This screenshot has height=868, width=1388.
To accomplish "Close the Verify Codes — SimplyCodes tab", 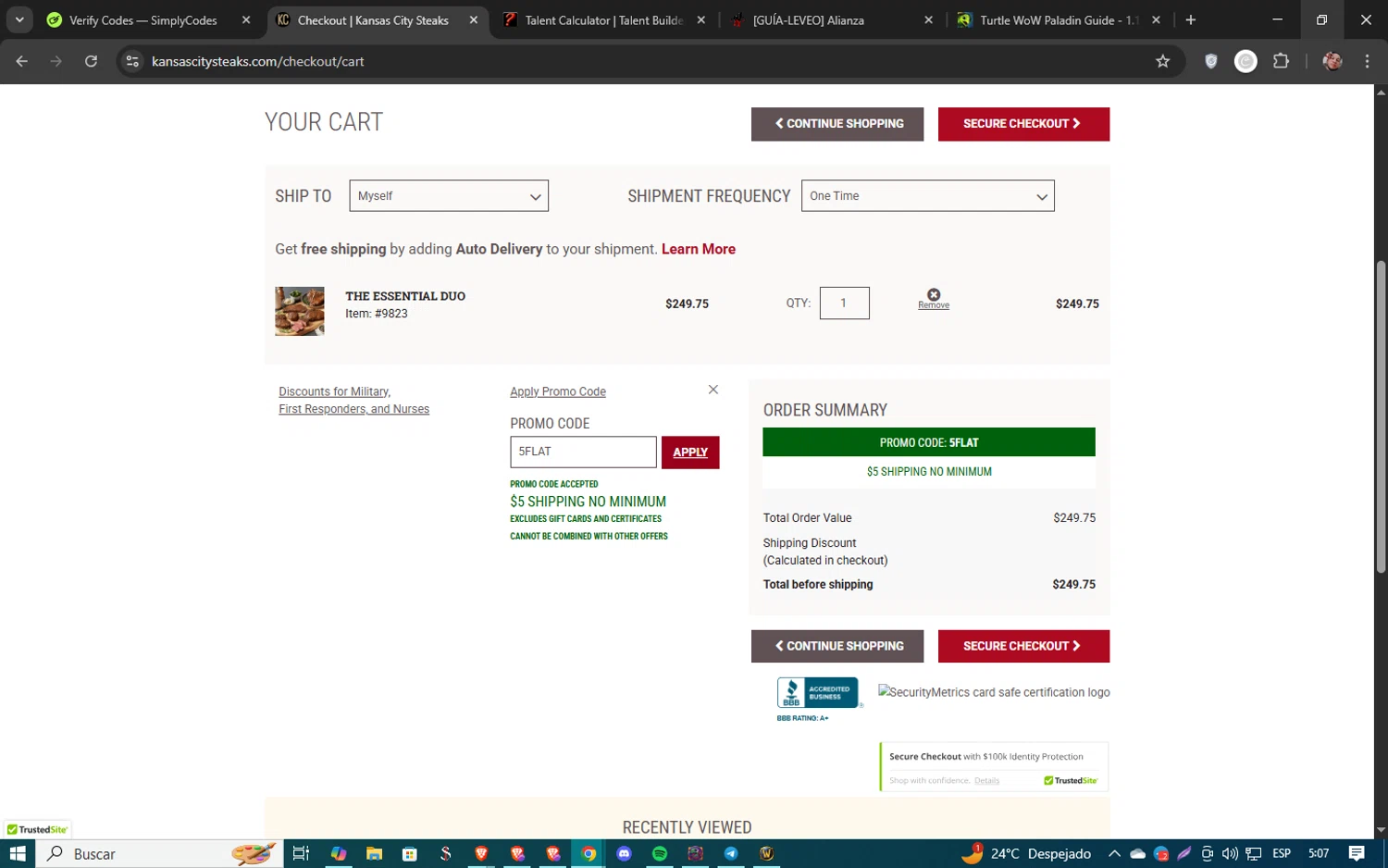I will (x=246, y=19).
